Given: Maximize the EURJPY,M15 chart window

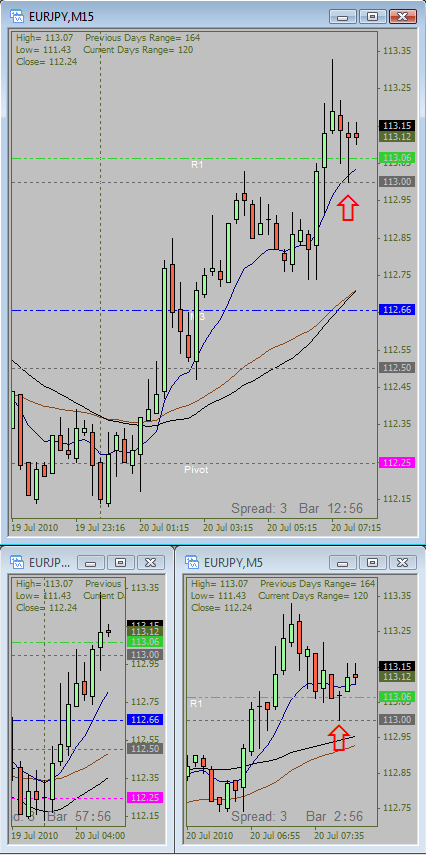Looking at the screenshot, I should click(x=372, y=16).
